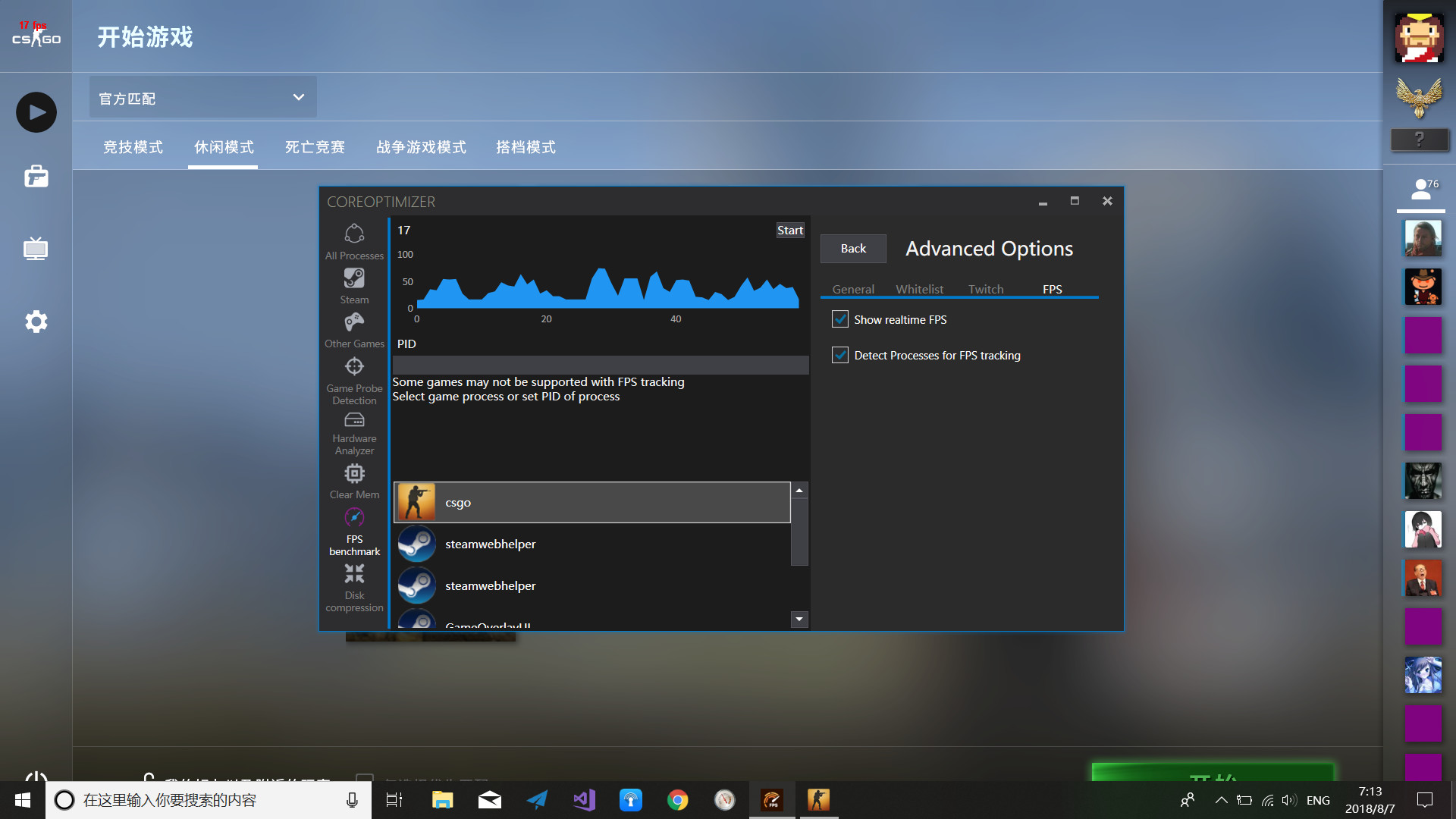
Task: Open friends list icon showing 76
Action: pos(1421,190)
